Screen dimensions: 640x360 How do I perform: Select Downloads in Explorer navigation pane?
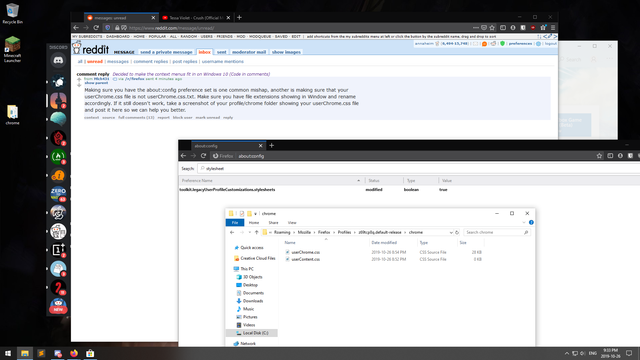(x=253, y=301)
